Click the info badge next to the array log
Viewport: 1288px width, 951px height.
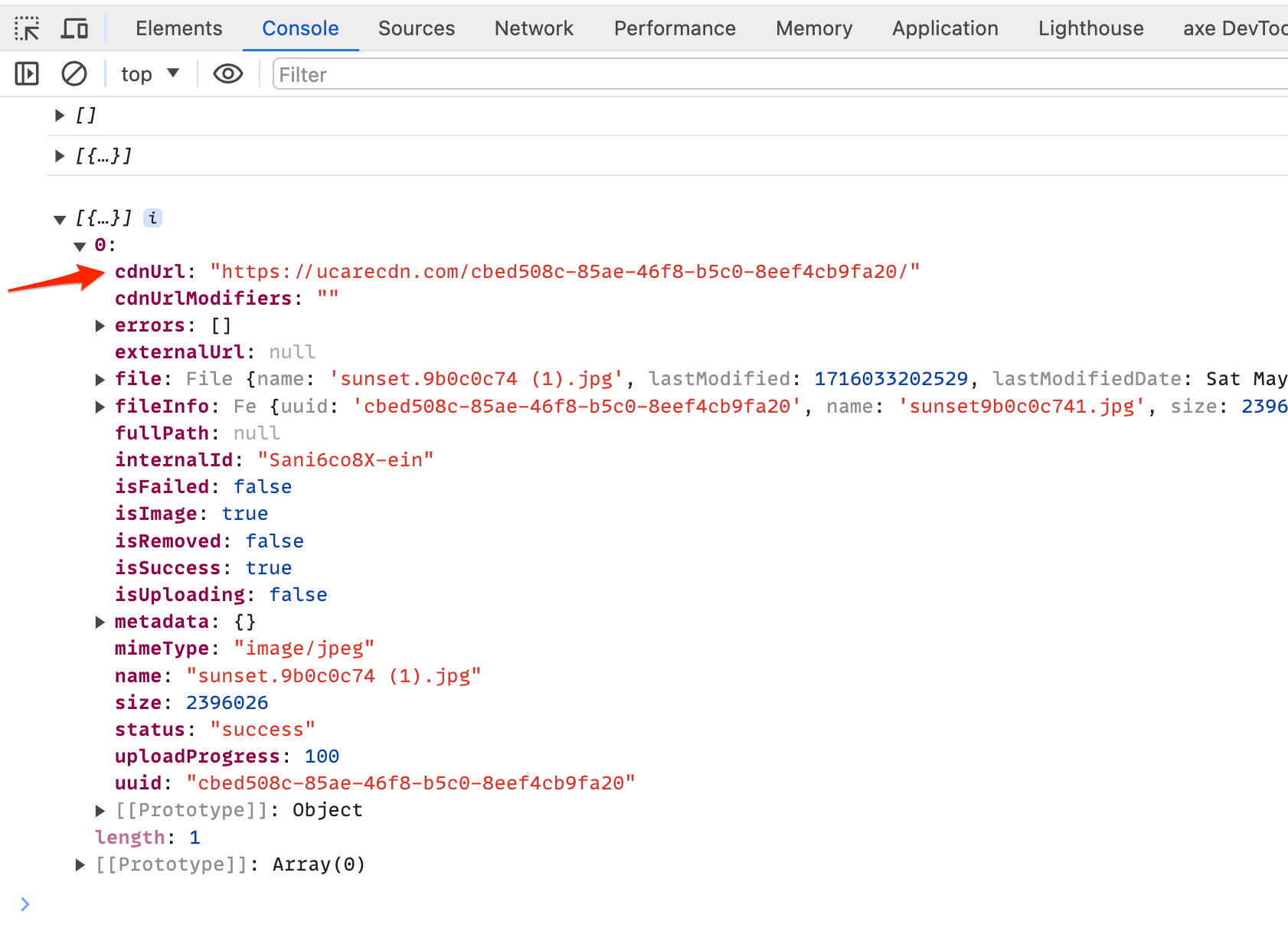point(152,217)
